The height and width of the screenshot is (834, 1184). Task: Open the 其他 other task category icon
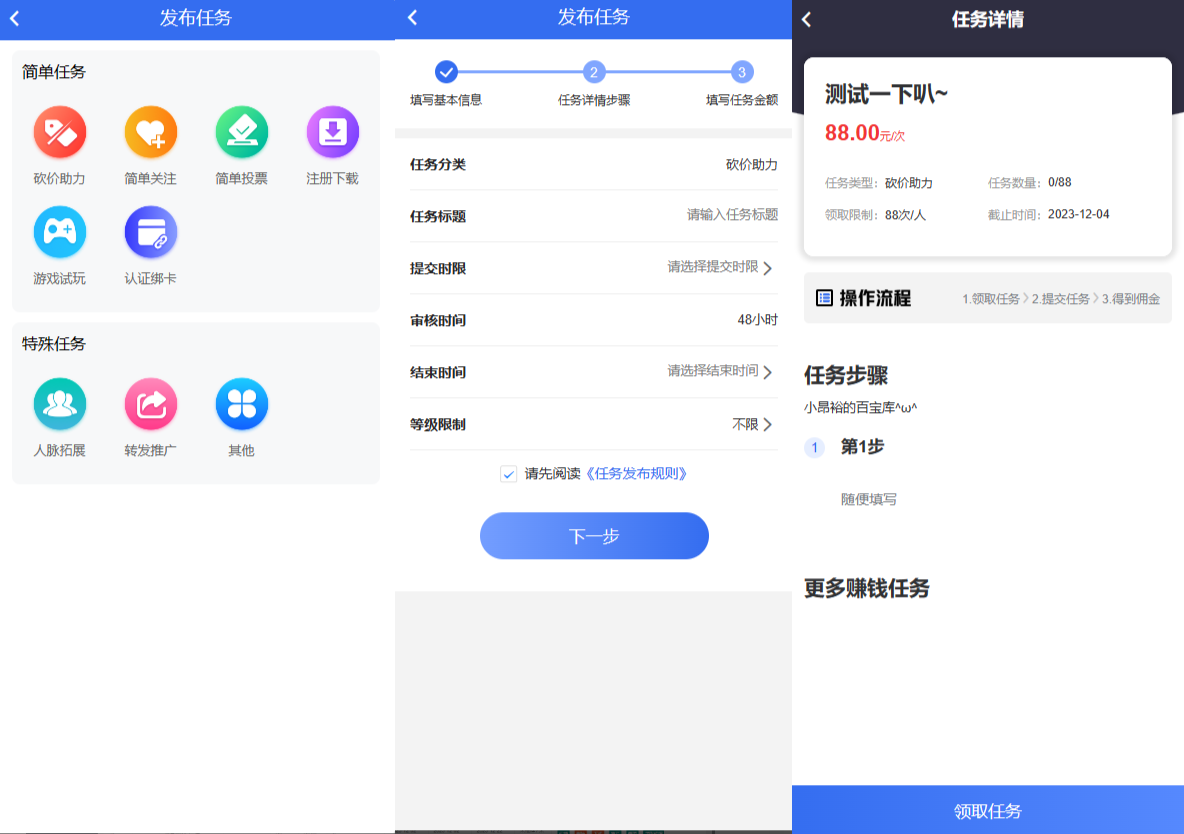241,403
